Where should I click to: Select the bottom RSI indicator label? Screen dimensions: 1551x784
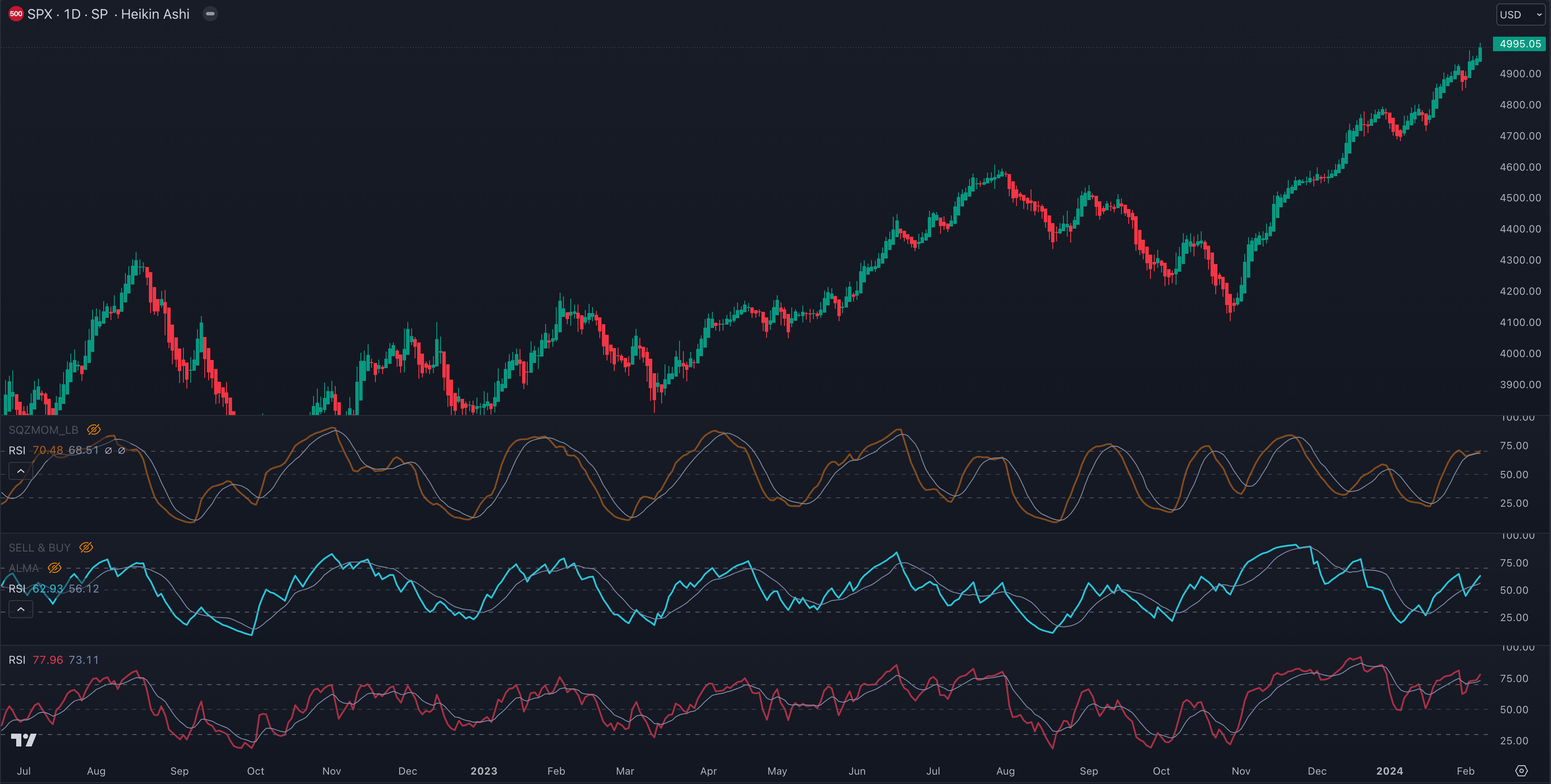pos(17,660)
